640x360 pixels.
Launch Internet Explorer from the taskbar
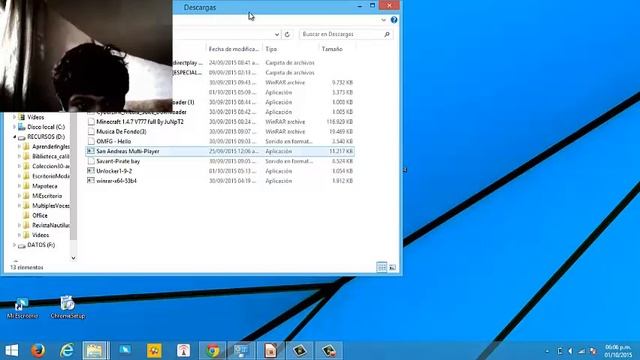pyautogui.click(x=67, y=351)
